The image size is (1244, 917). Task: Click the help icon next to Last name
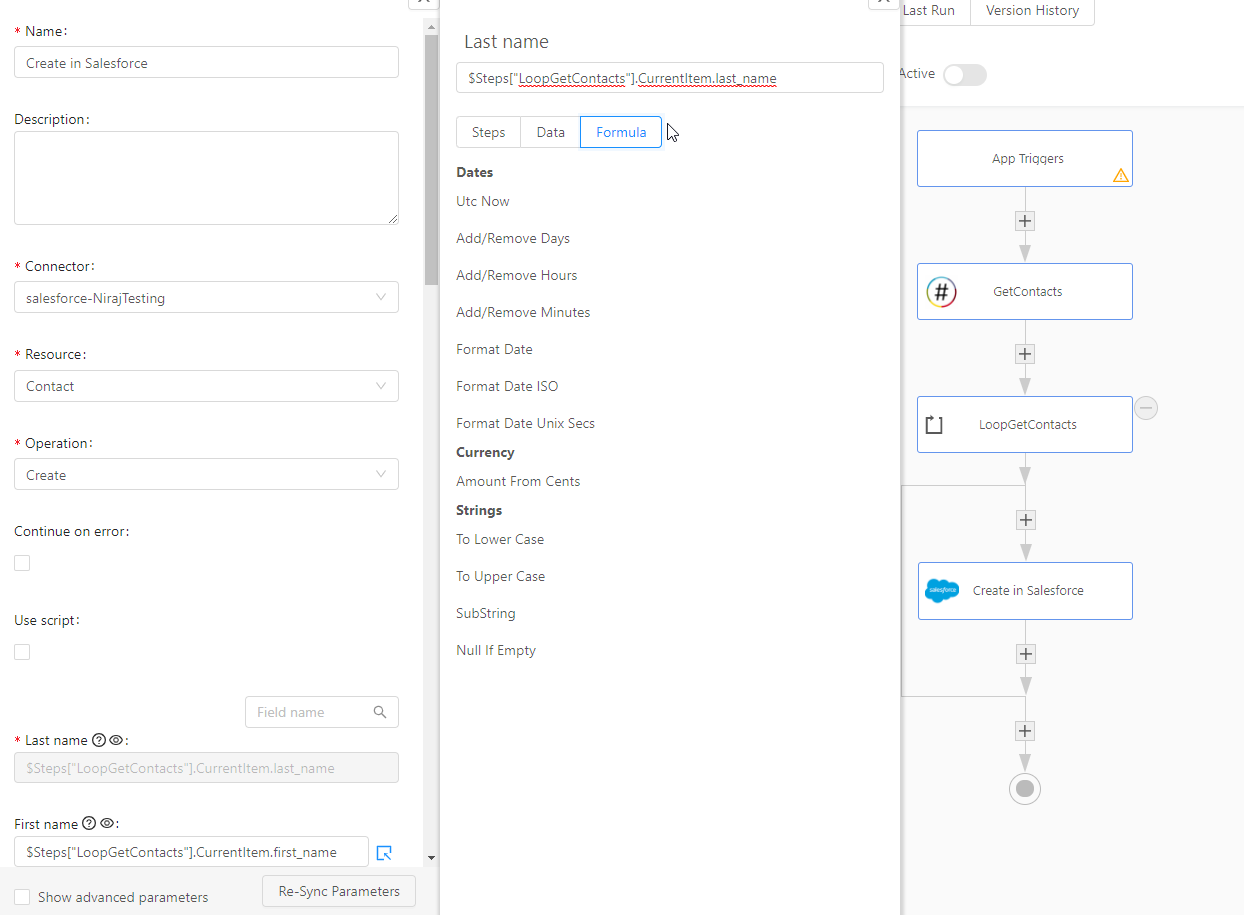pos(99,741)
